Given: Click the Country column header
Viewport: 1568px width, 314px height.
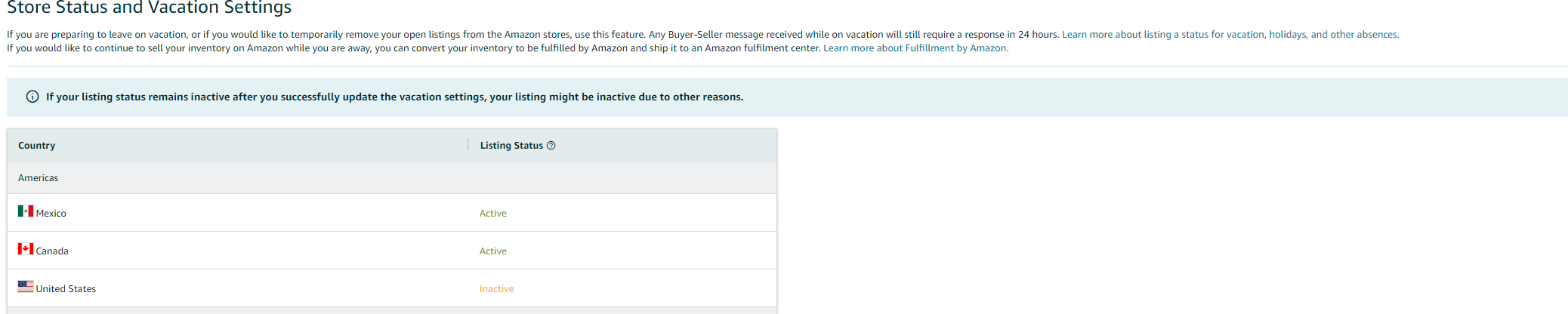Looking at the screenshot, I should [x=36, y=146].
